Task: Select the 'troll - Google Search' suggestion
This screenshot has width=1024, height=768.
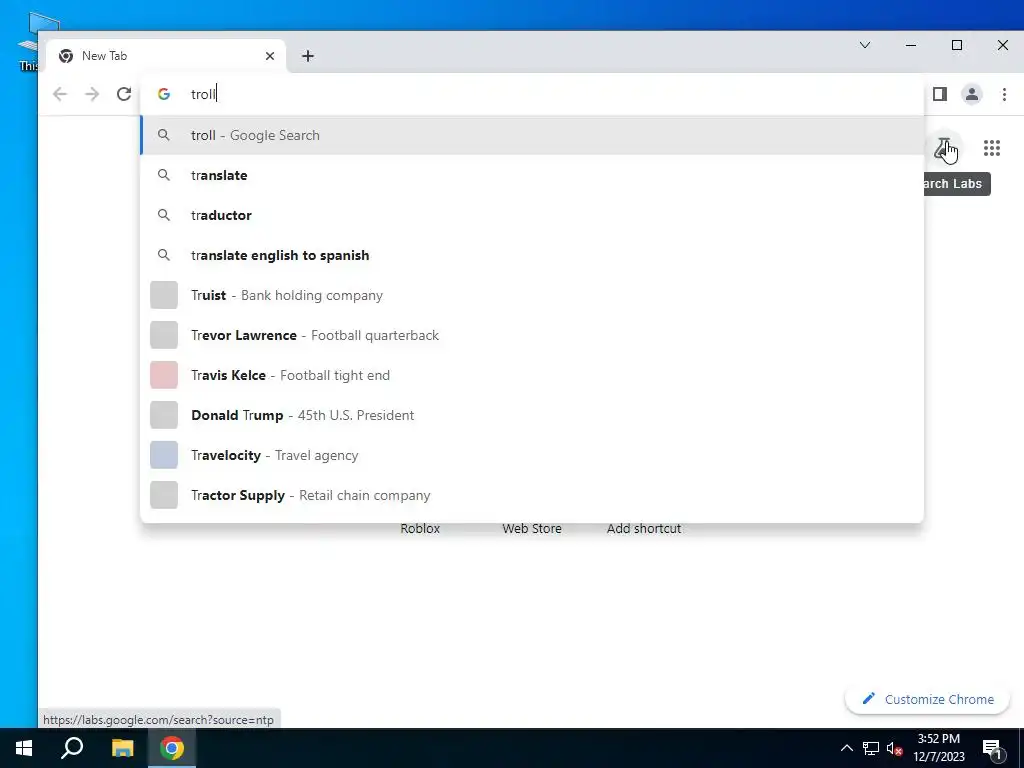Action: (532, 135)
